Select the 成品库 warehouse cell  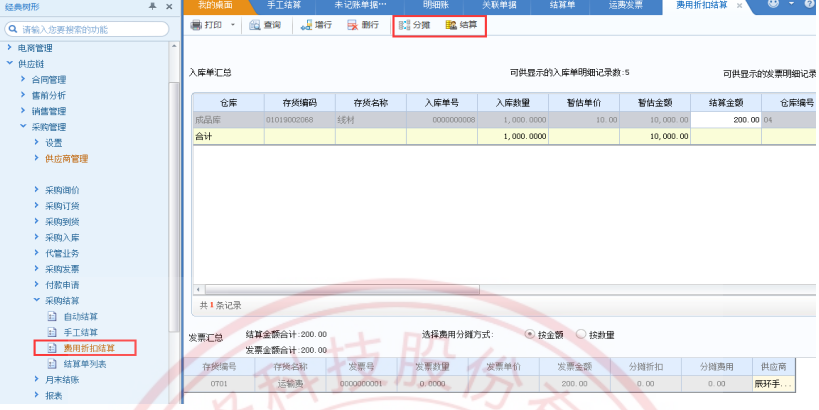click(x=229, y=120)
